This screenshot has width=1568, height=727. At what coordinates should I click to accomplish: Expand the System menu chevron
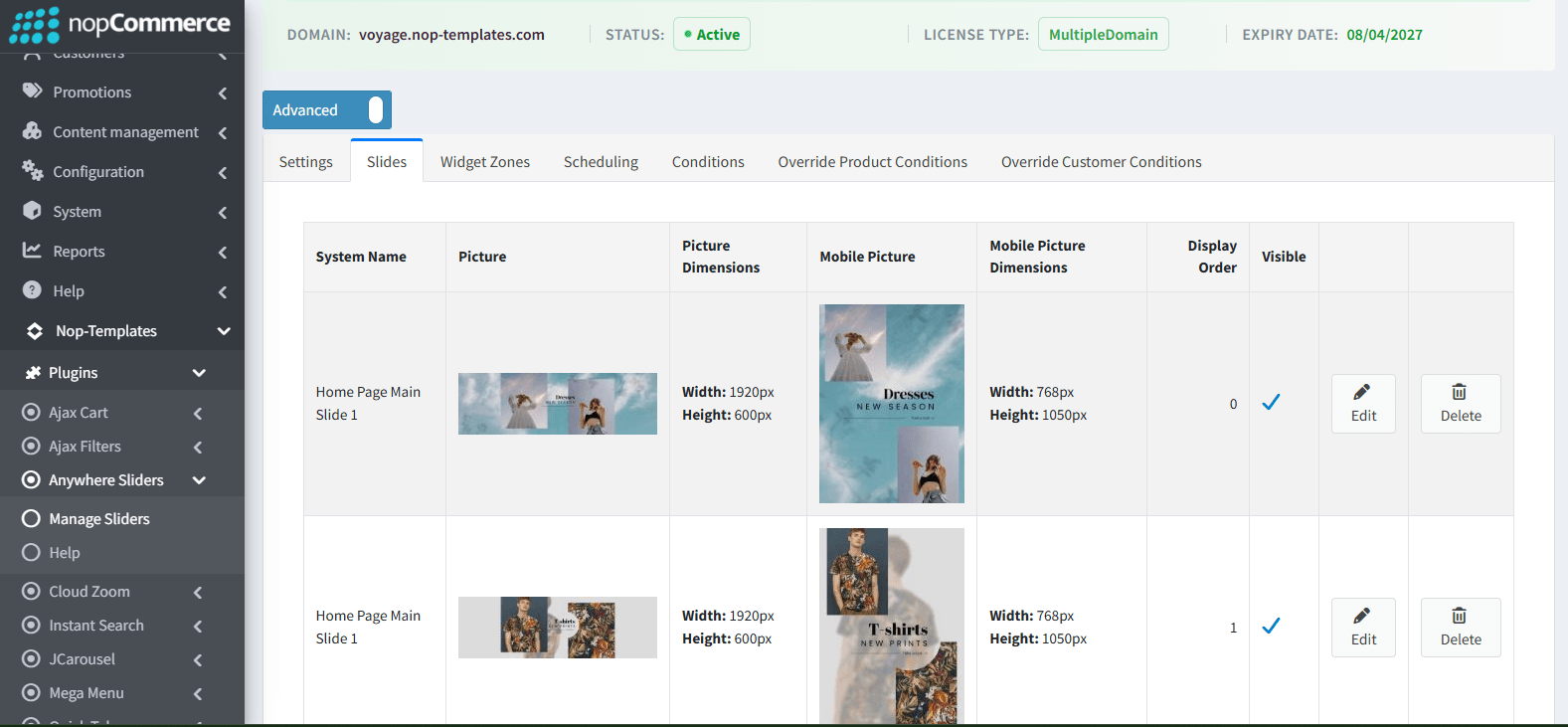222,212
